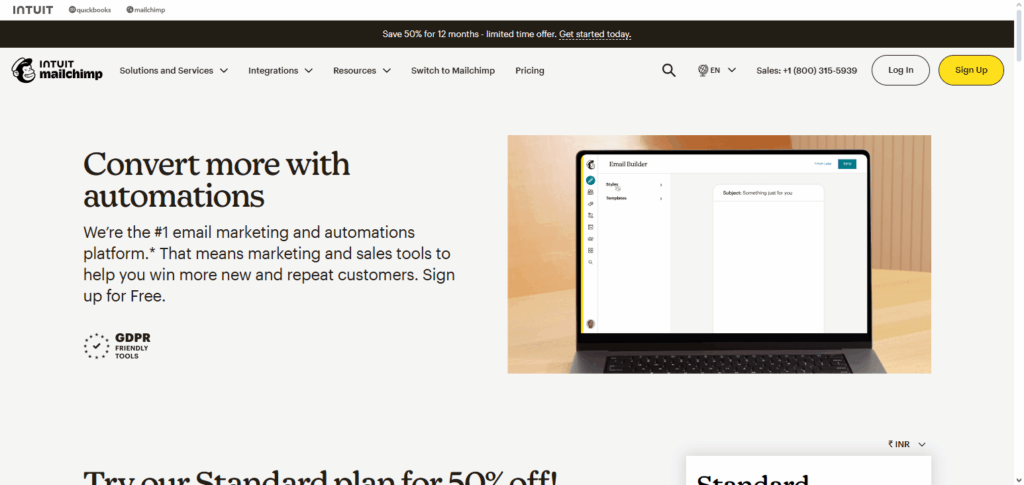Open the search magnifier icon

click(x=668, y=70)
